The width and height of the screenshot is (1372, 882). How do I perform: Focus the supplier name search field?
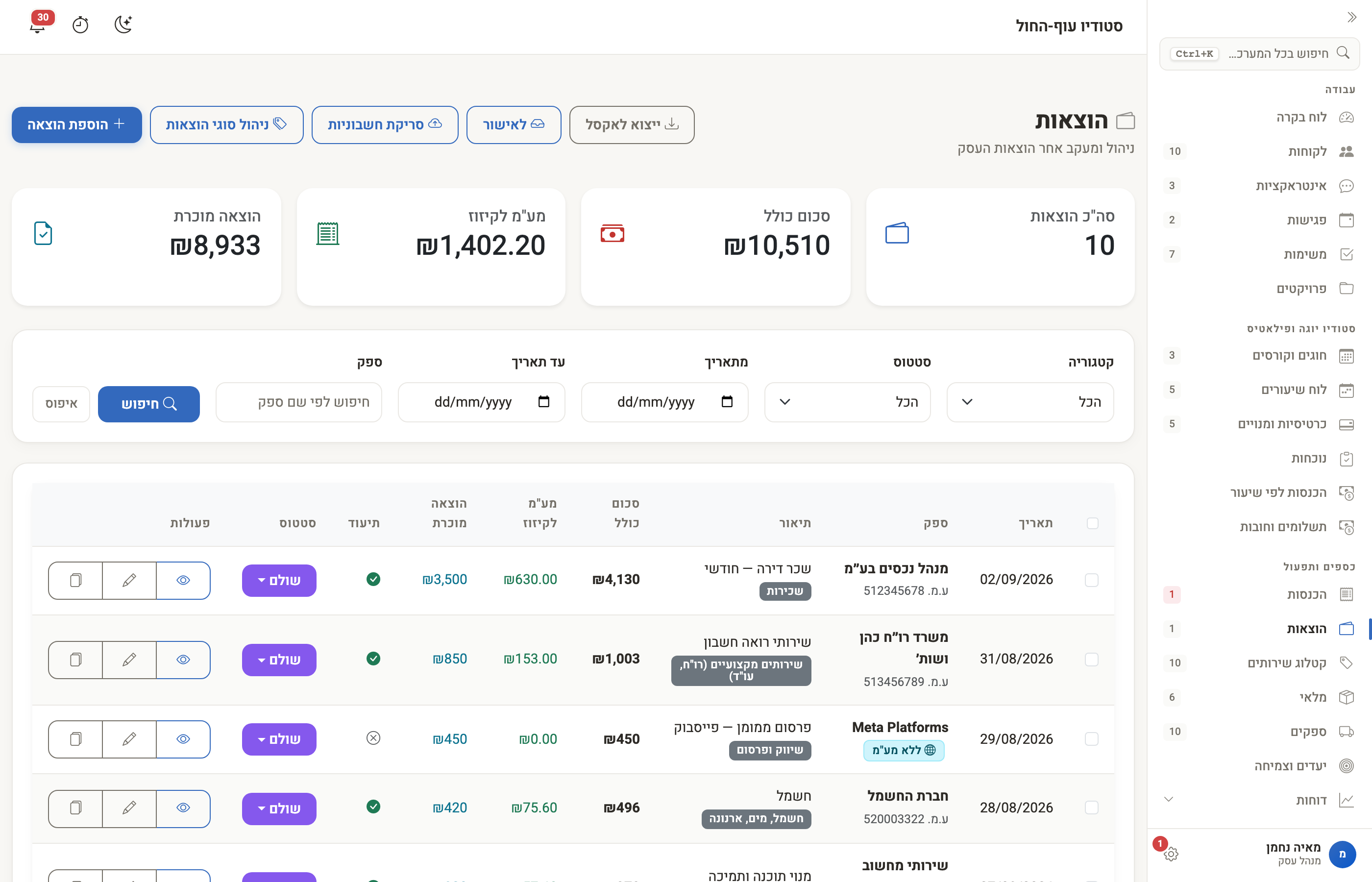299,402
